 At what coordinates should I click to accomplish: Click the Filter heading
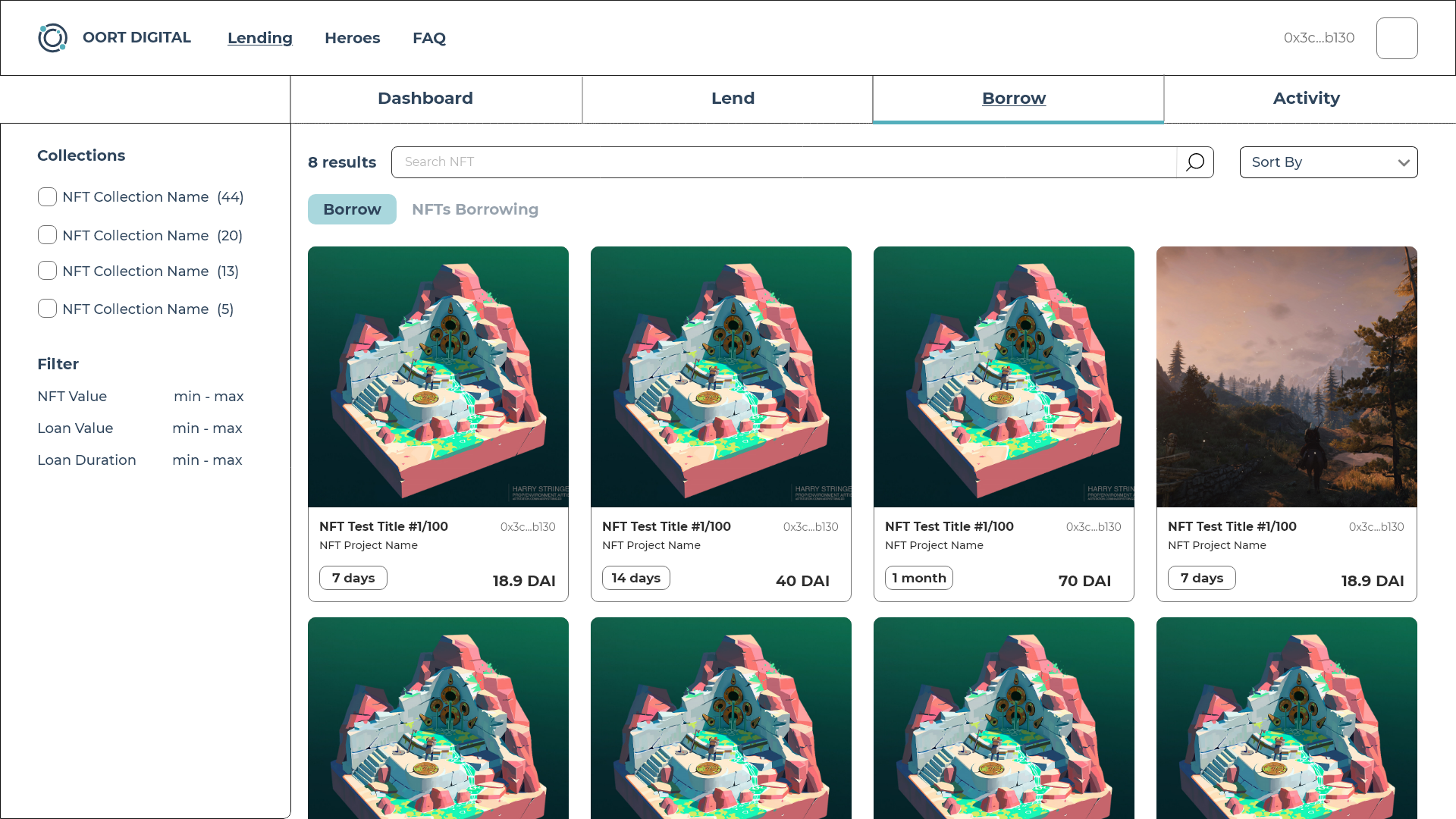(x=58, y=364)
